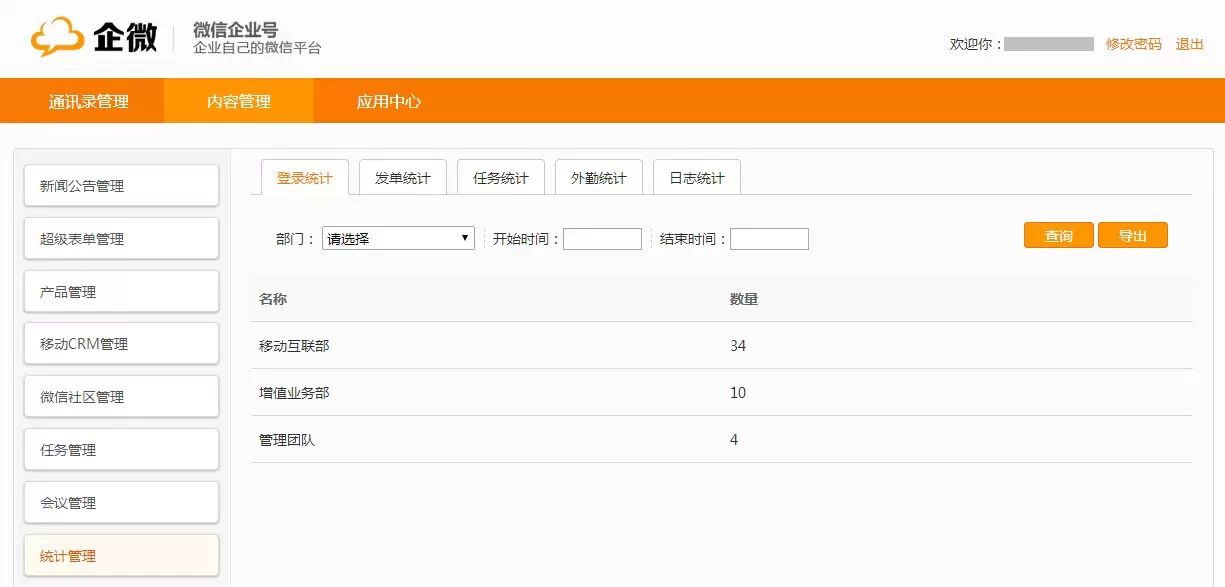Click the 结束时间 input field
The height and width of the screenshot is (587, 1225).
769,239
